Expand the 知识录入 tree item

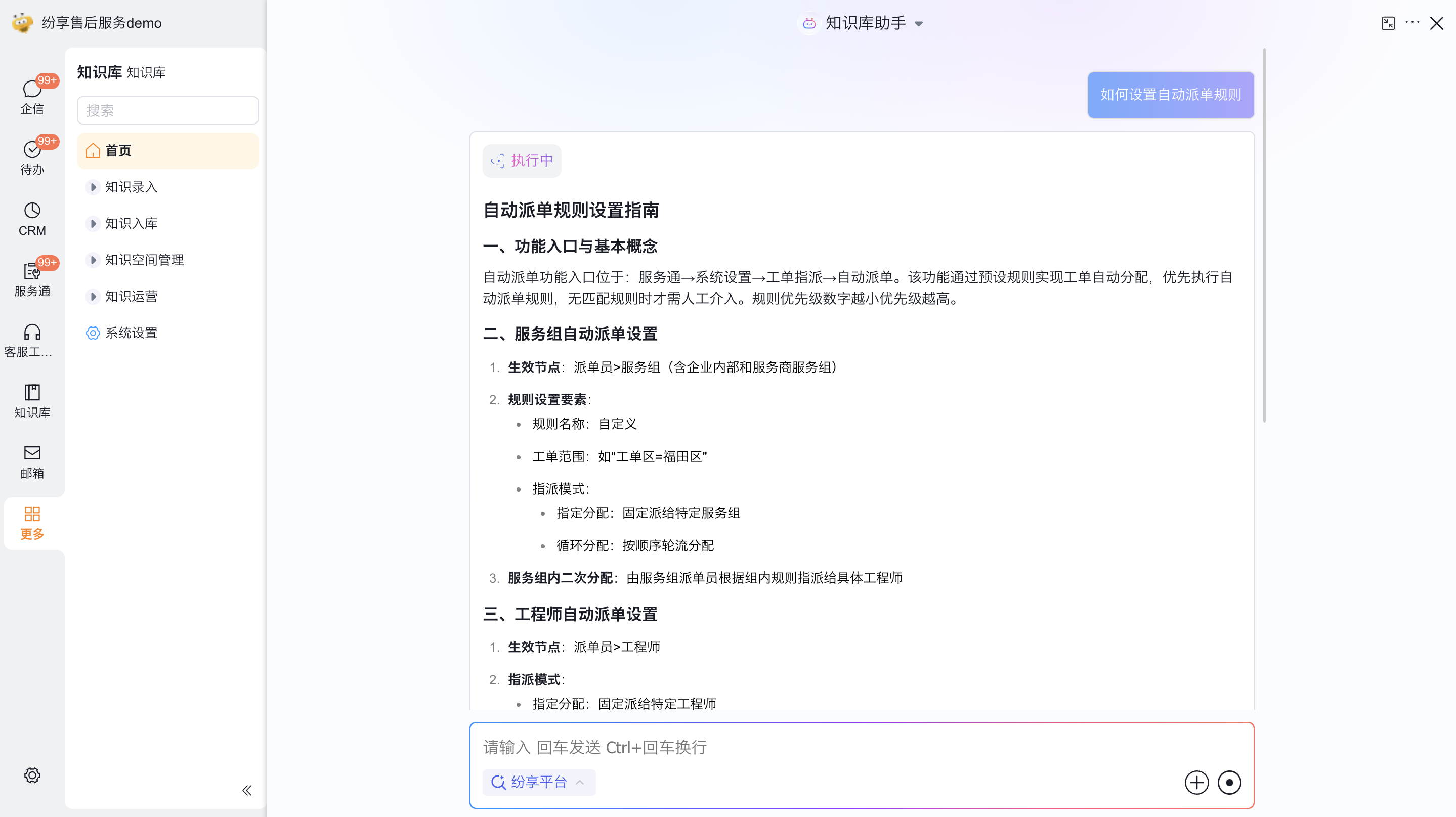click(93, 187)
